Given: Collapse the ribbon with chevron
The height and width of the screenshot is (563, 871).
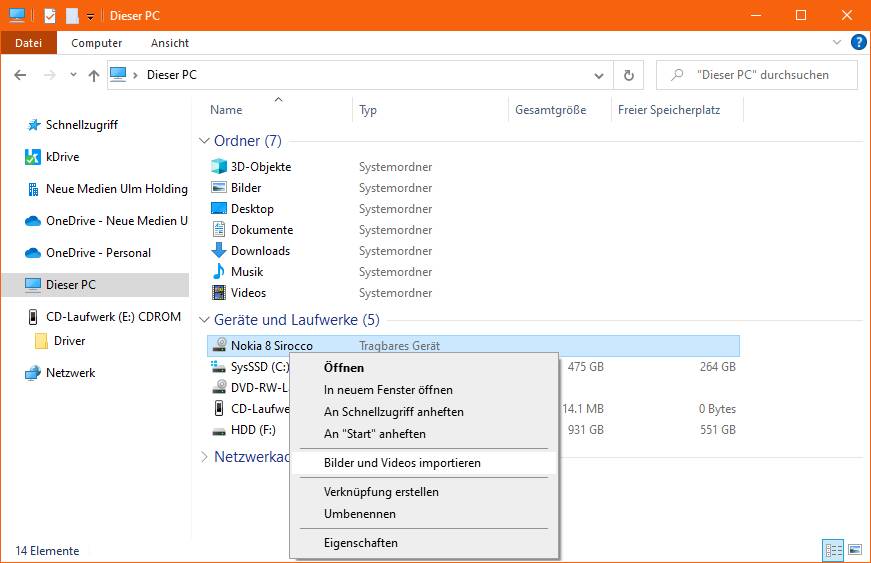Looking at the screenshot, I should (x=838, y=43).
